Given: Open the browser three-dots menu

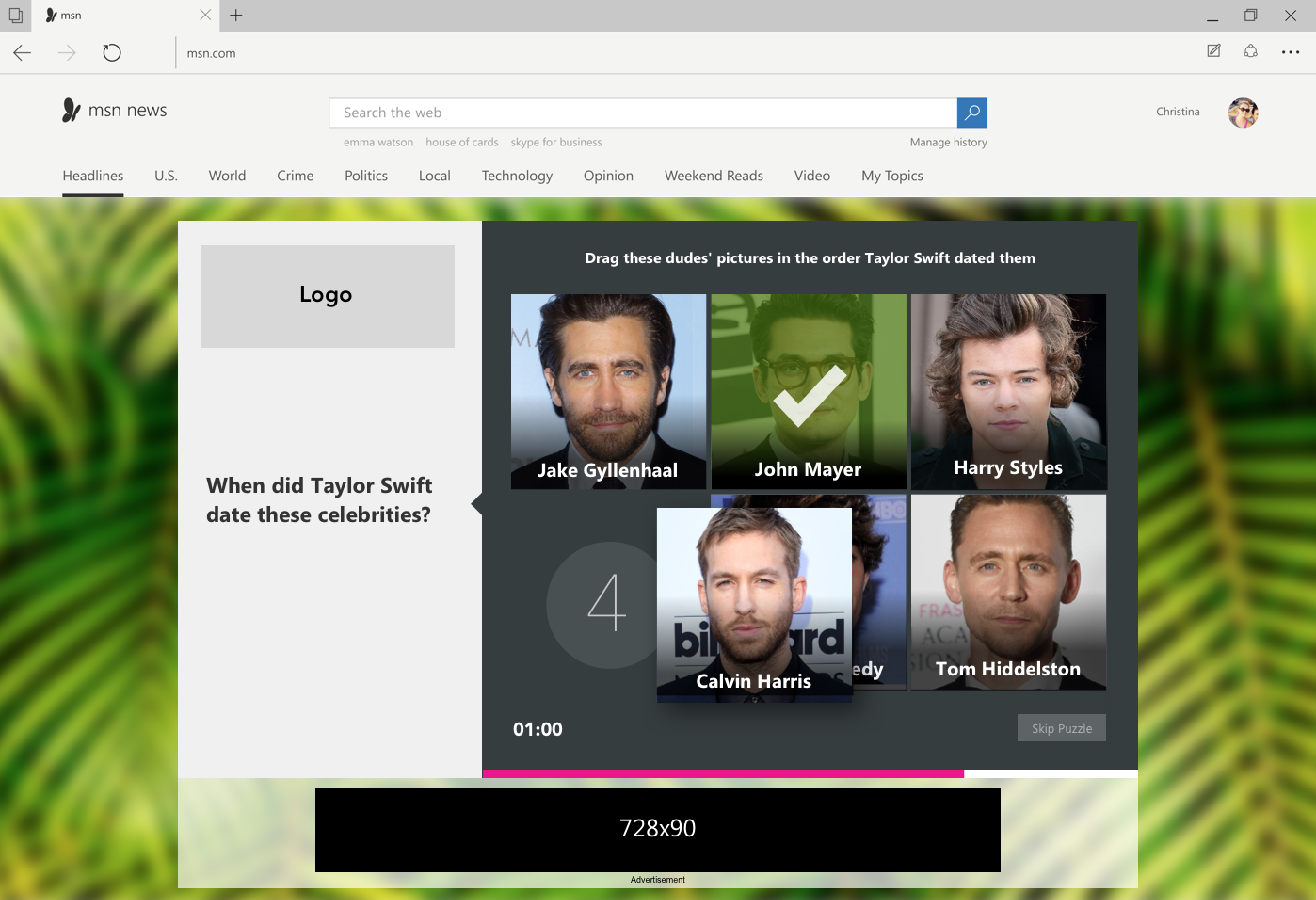Looking at the screenshot, I should point(1291,52).
